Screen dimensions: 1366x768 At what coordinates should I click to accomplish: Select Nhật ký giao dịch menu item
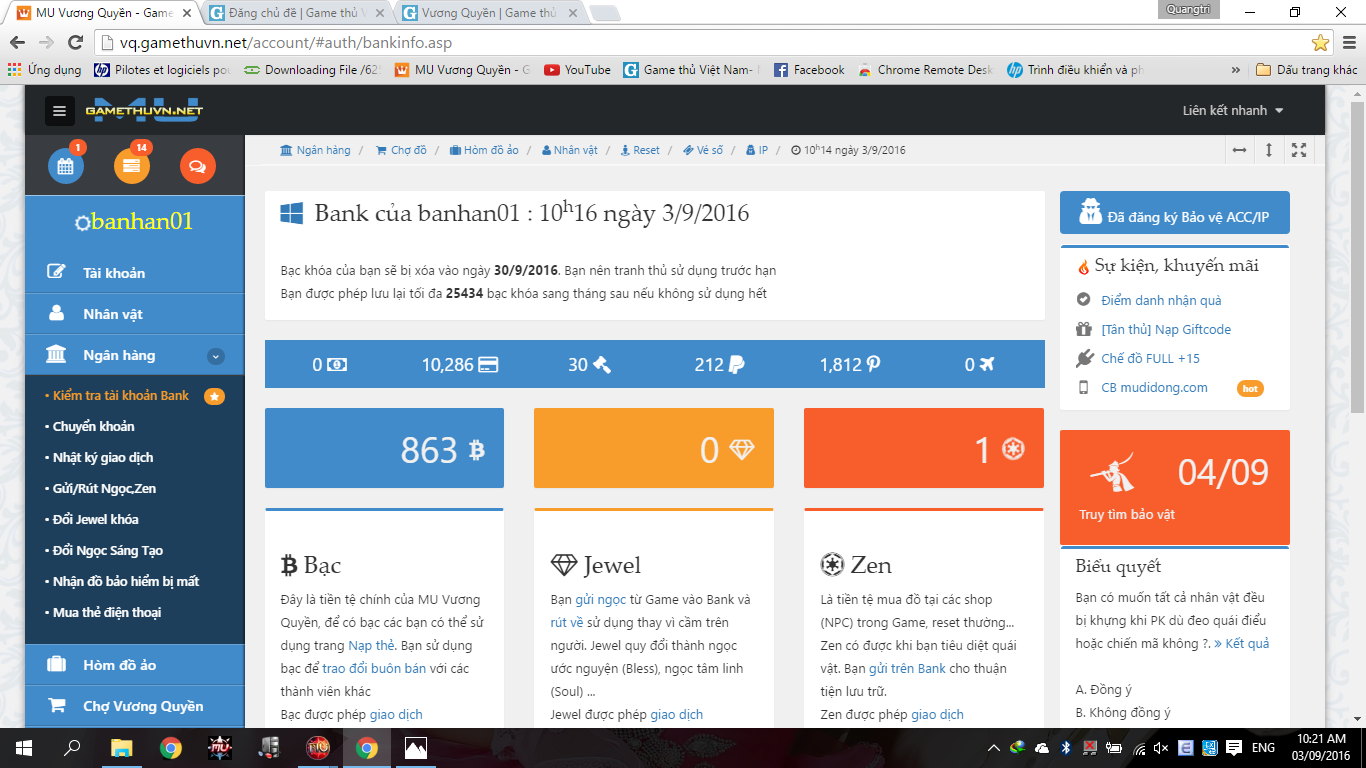click(x=103, y=458)
